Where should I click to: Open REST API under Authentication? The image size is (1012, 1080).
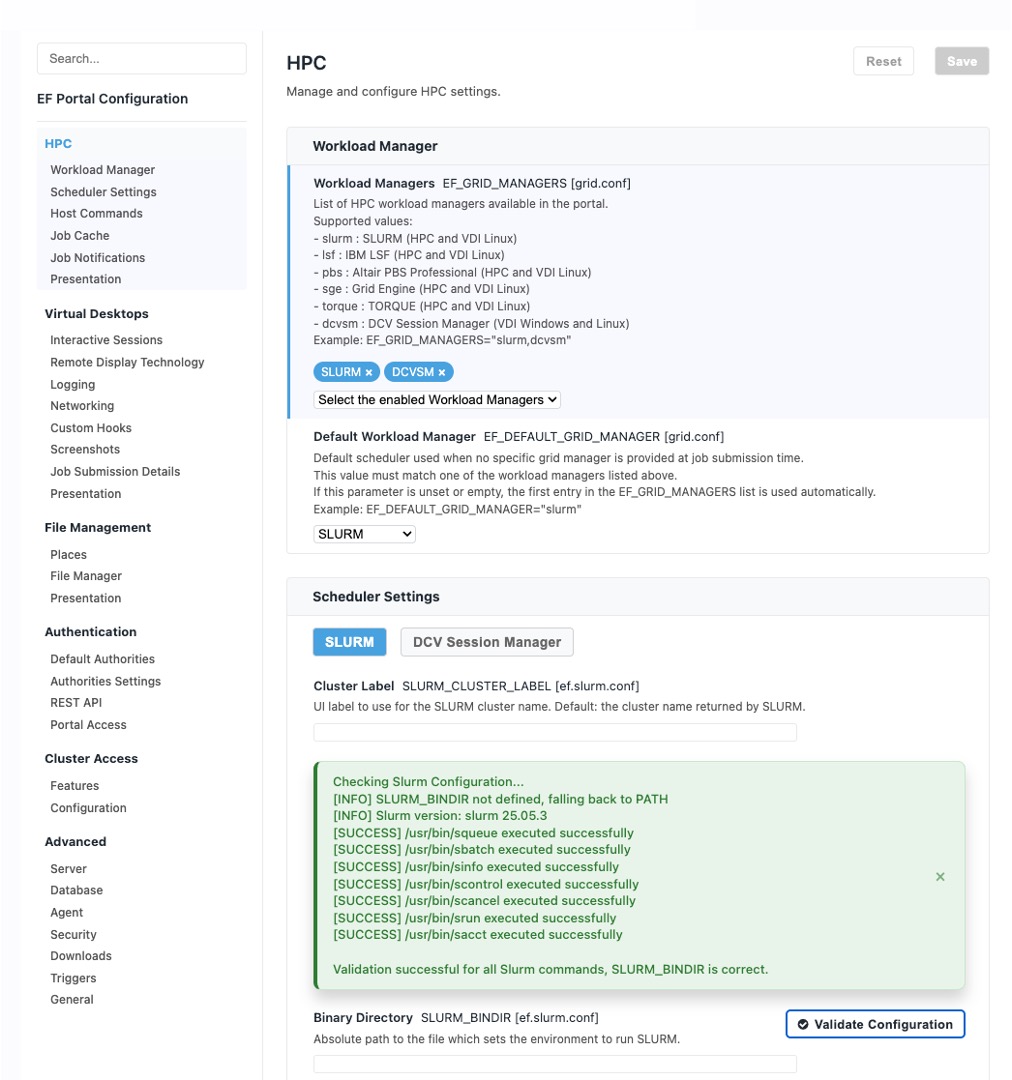[x=76, y=703]
